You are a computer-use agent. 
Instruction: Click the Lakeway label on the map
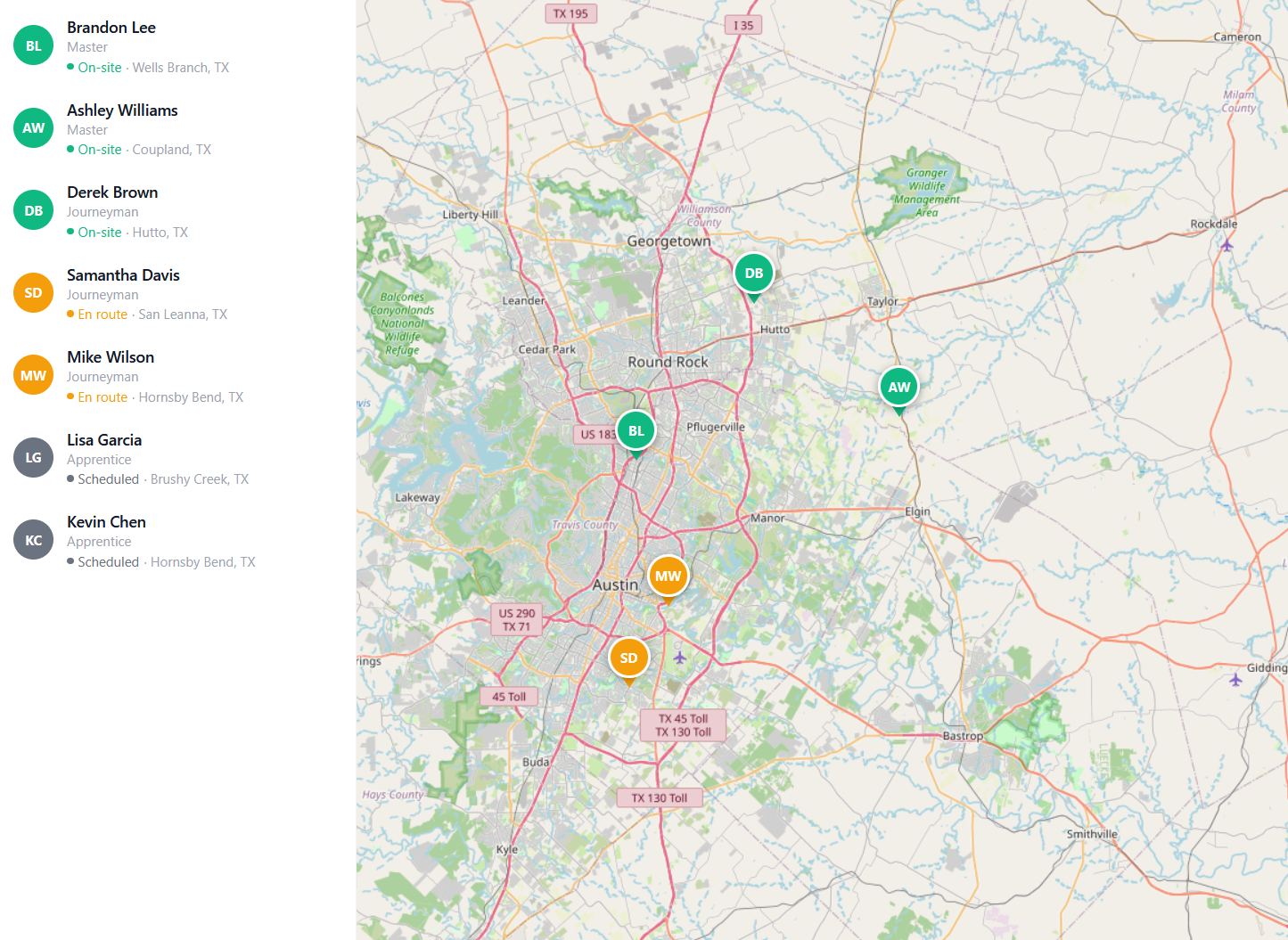tap(417, 497)
